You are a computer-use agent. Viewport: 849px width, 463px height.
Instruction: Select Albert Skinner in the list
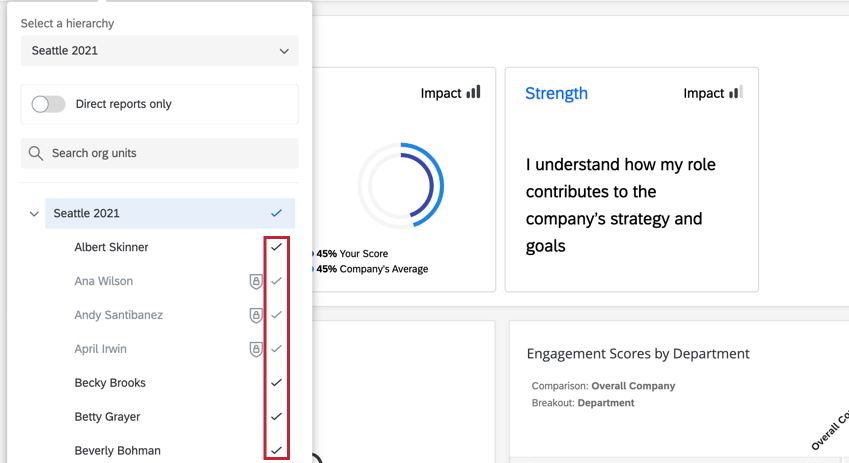point(111,247)
